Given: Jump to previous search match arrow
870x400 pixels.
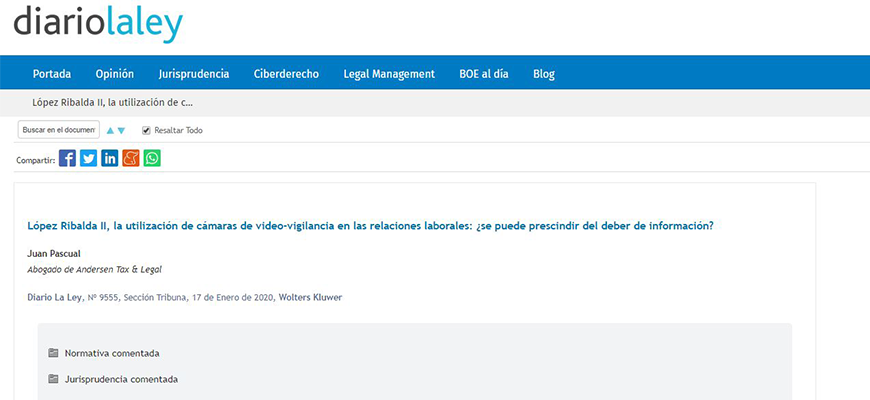Looking at the screenshot, I should click(x=110, y=130).
